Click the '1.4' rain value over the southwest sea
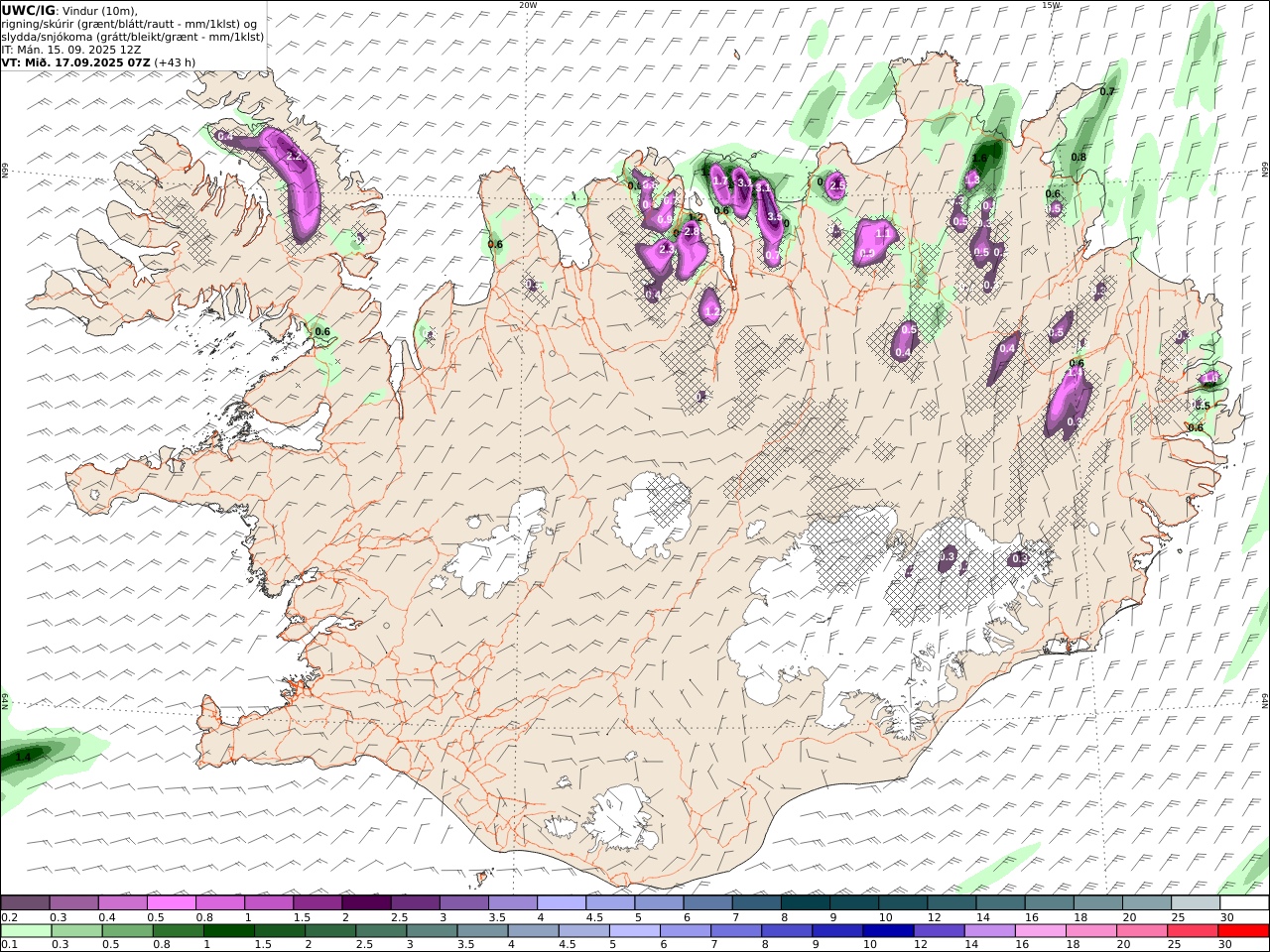The width and height of the screenshot is (1270, 952). click(x=23, y=757)
